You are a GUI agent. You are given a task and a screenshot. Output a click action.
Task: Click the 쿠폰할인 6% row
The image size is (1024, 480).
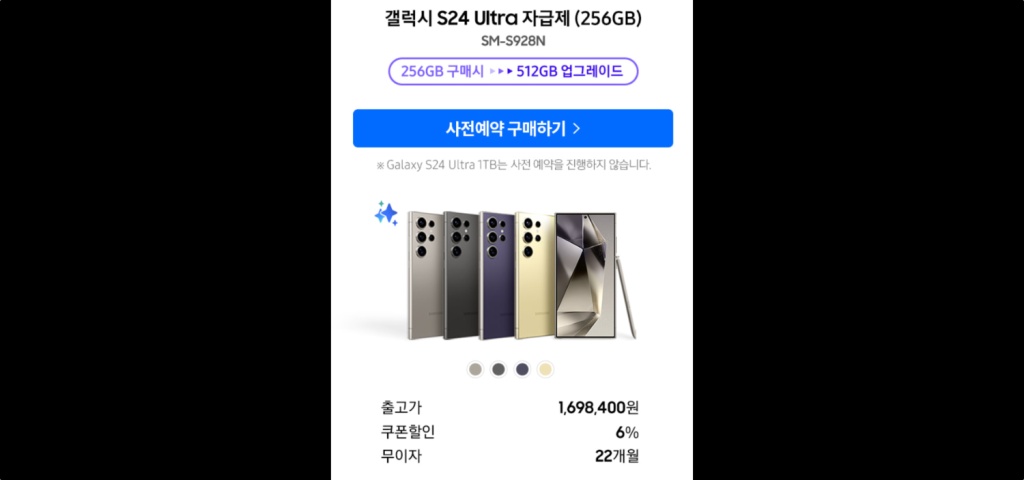point(510,432)
